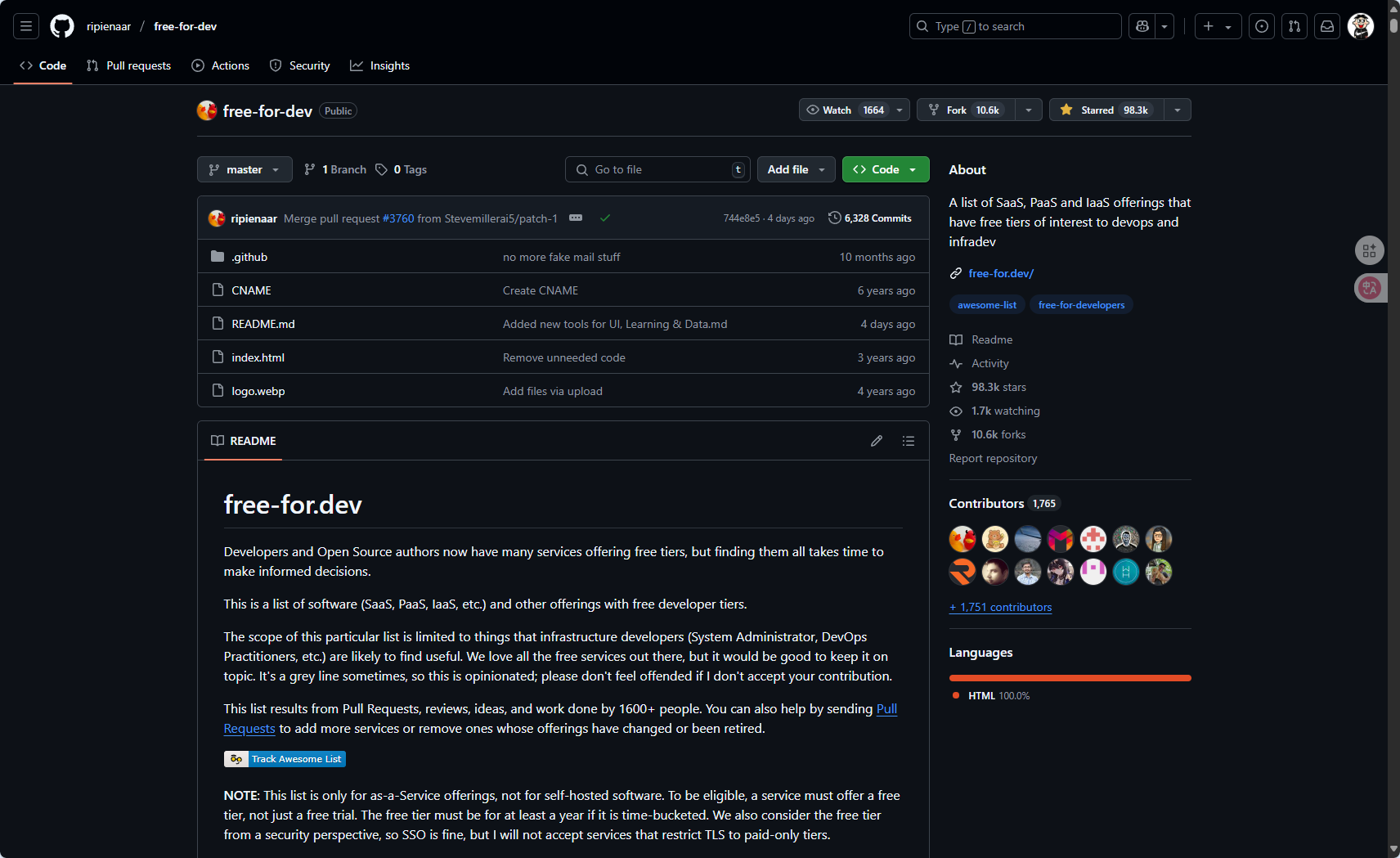The image size is (1400, 858).
Task: Toggle Watch notifications for the repository
Action: click(x=845, y=110)
